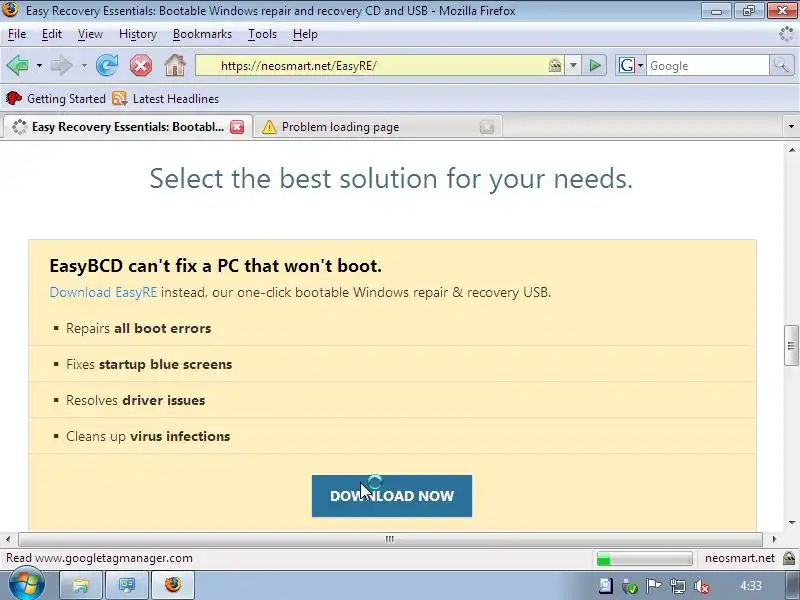Viewport: 800px width, 600px height.
Task: Open the History menu
Action: coord(138,34)
